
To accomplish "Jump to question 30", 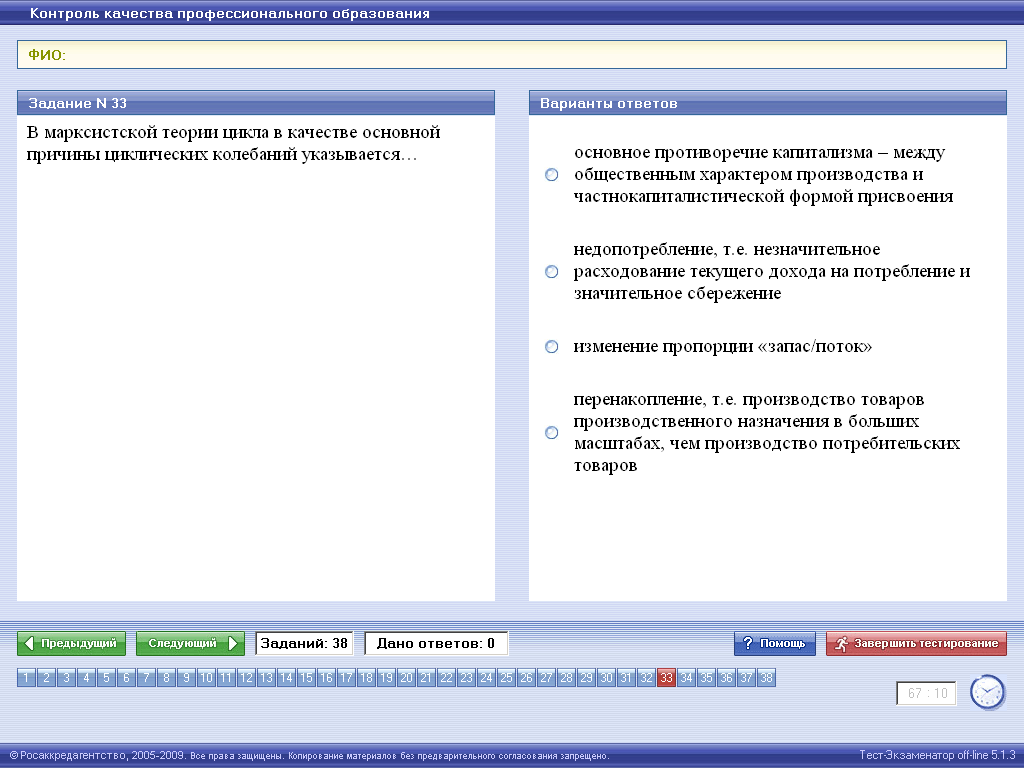I will click(x=607, y=678).
